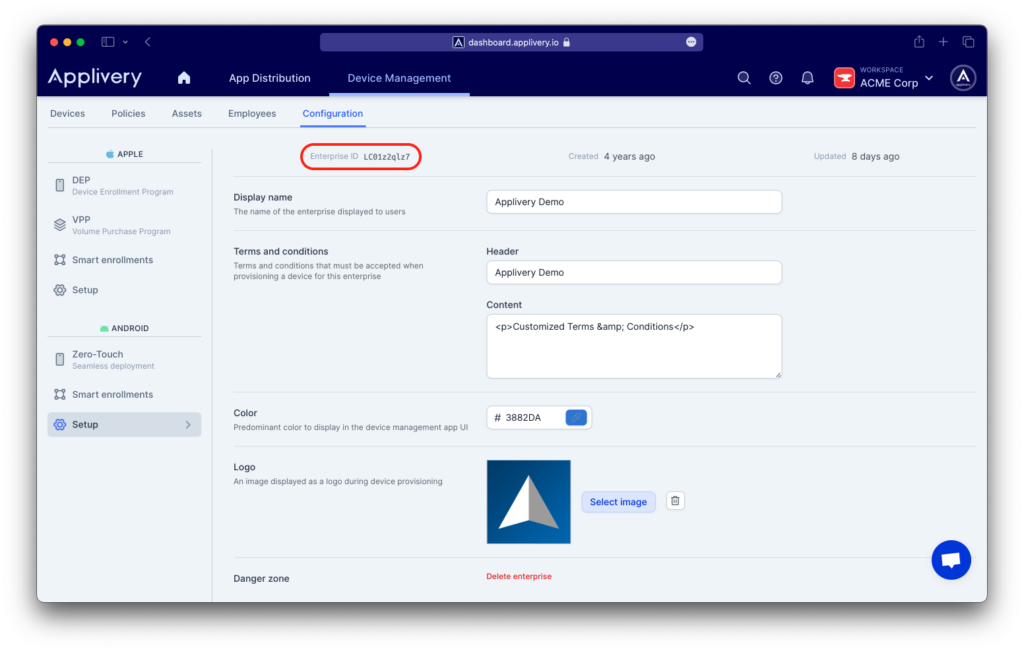This screenshot has height=651, width=1024.
Task: Open the notifications bell
Action: (x=807, y=78)
